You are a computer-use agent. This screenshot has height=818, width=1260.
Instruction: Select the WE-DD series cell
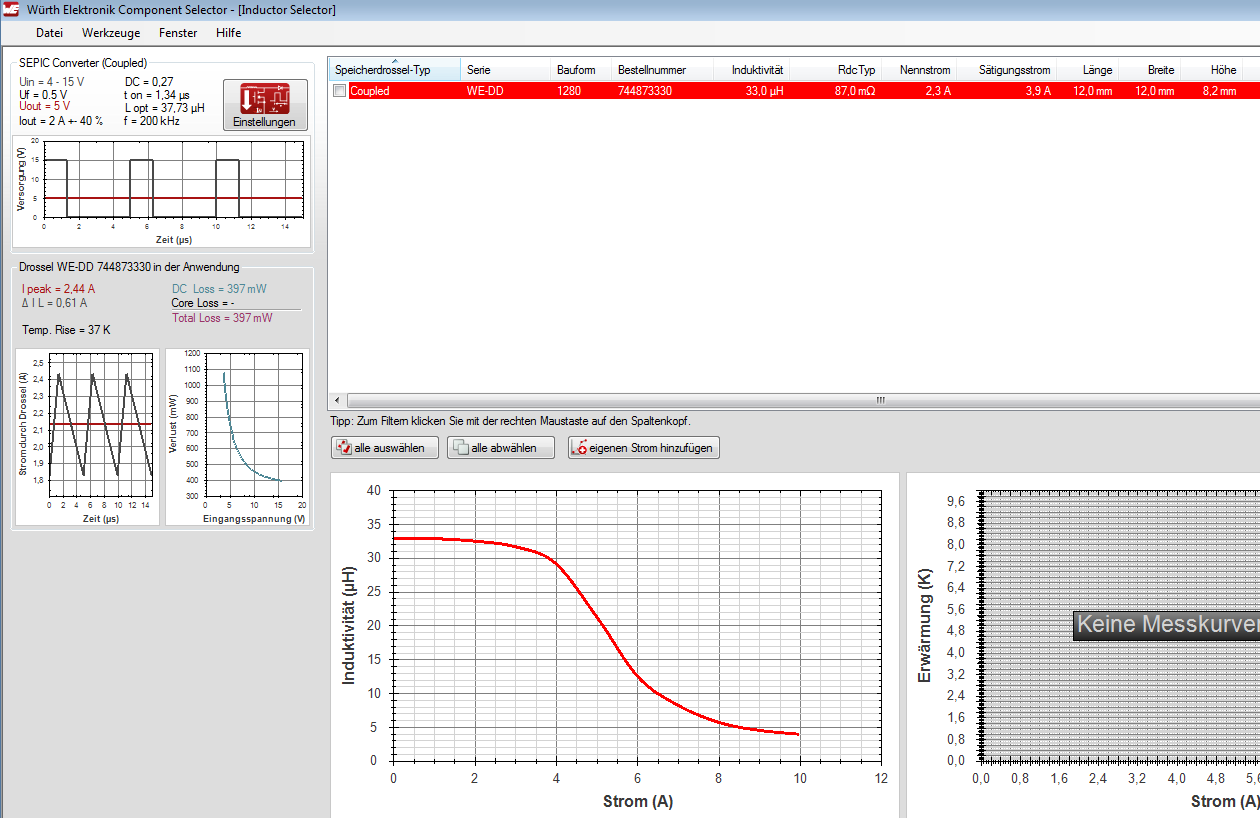pos(485,91)
